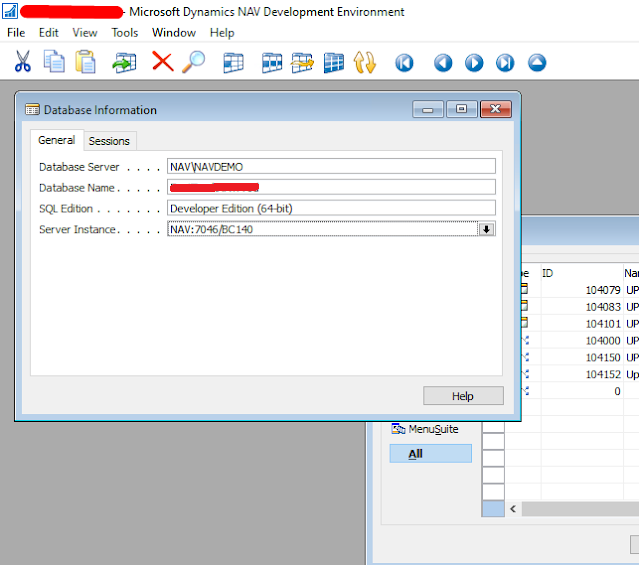Click the horizontal scrollbar left arrow

[x=513, y=509]
